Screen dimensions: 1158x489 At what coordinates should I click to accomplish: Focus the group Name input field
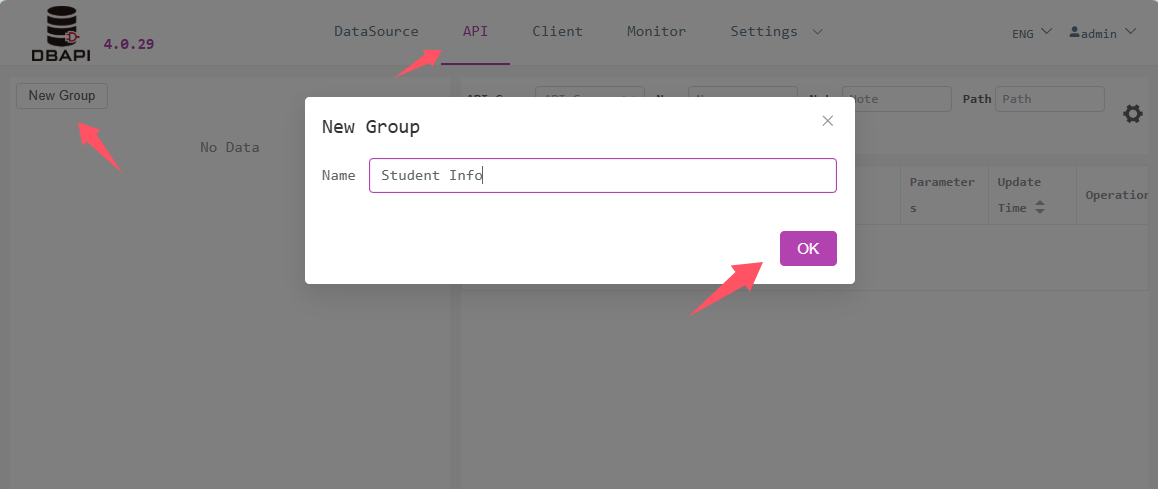click(603, 176)
